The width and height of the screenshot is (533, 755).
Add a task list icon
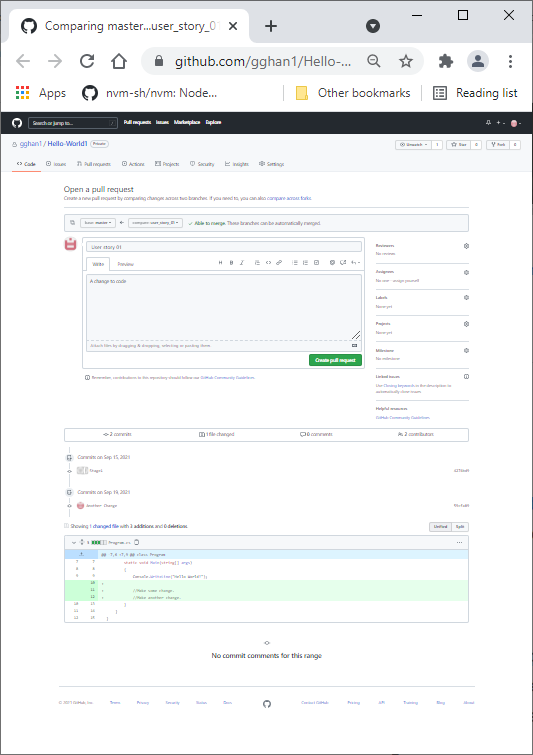(x=316, y=263)
